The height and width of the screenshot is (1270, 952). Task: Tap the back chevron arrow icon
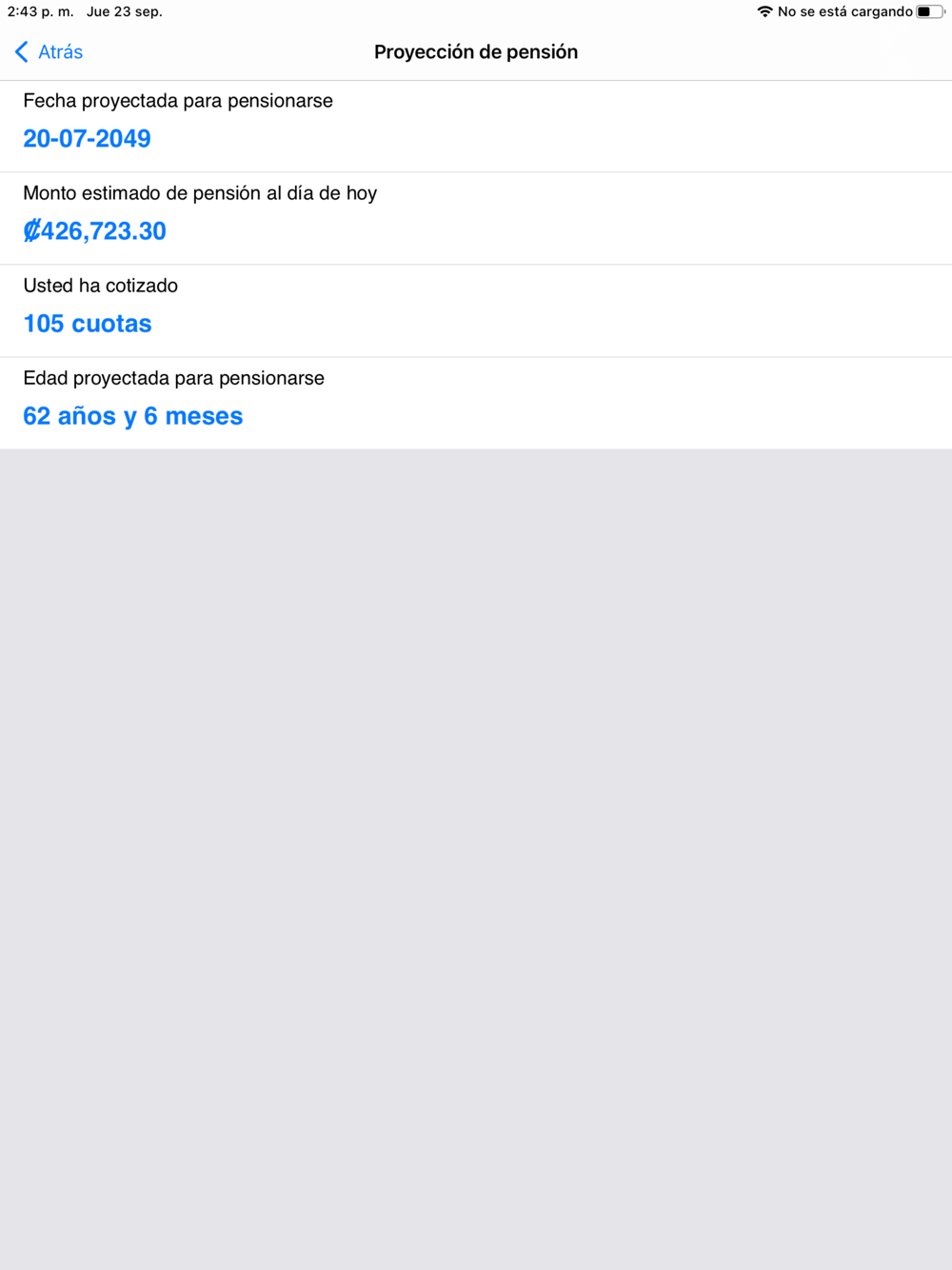21,51
